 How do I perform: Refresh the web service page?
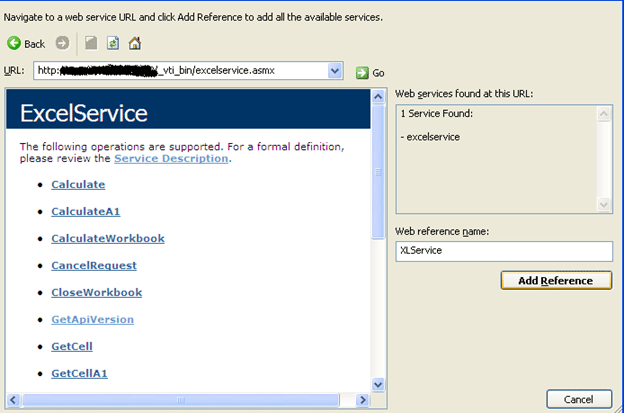pos(111,44)
